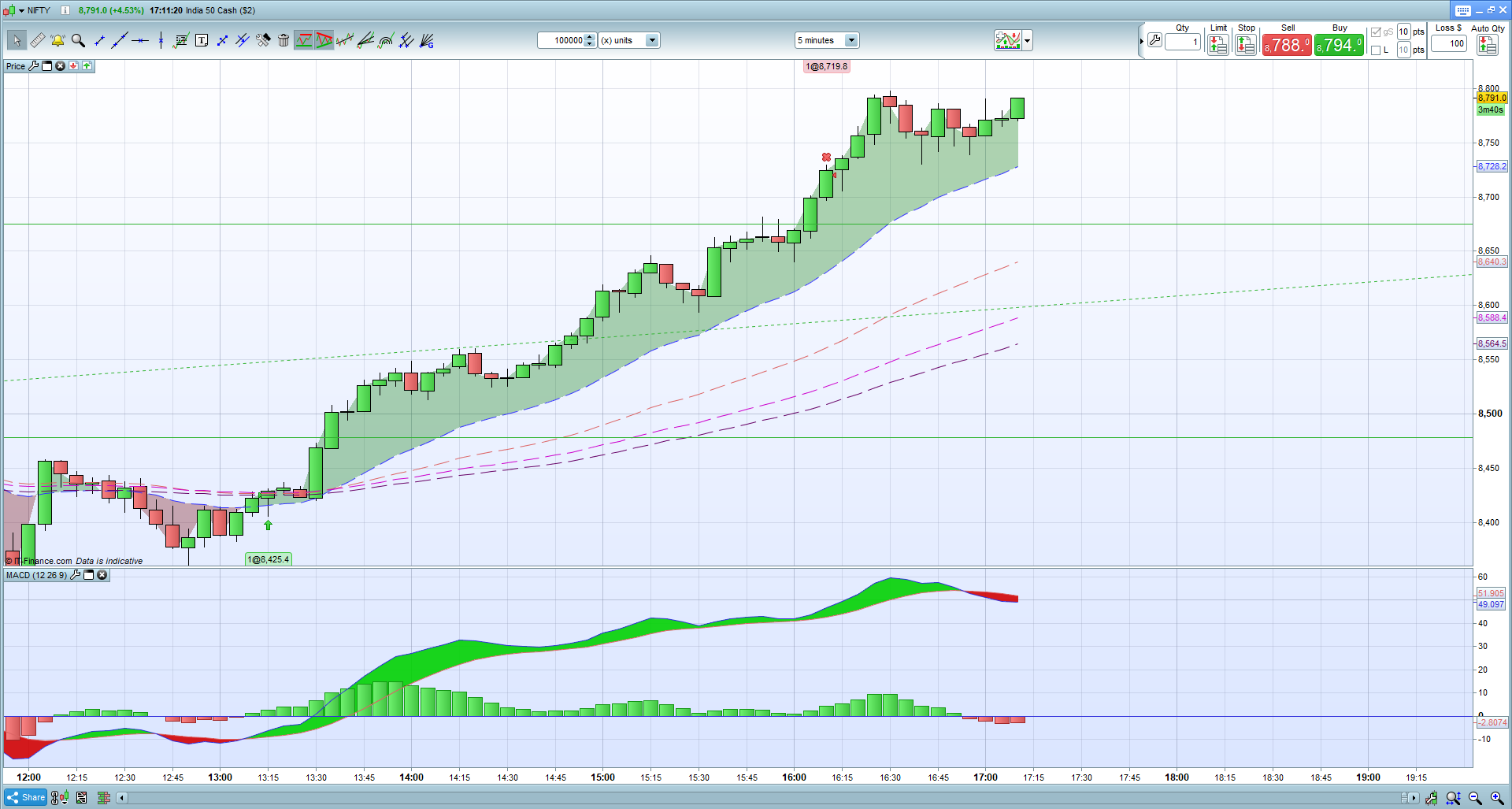Insert a text annotation with the T tool

pyautogui.click(x=202, y=40)
